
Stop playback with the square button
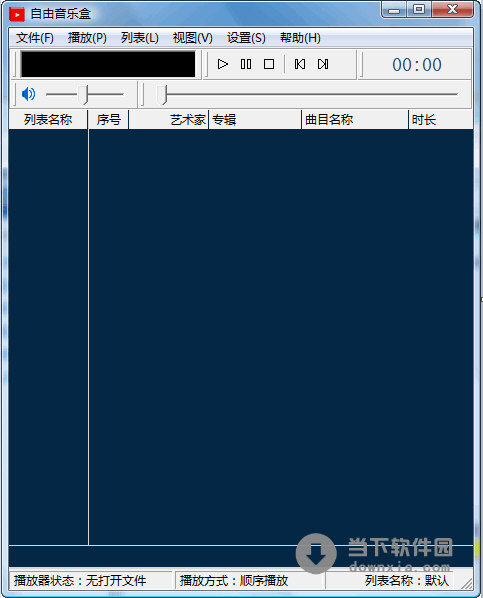(x=269, y=64)
